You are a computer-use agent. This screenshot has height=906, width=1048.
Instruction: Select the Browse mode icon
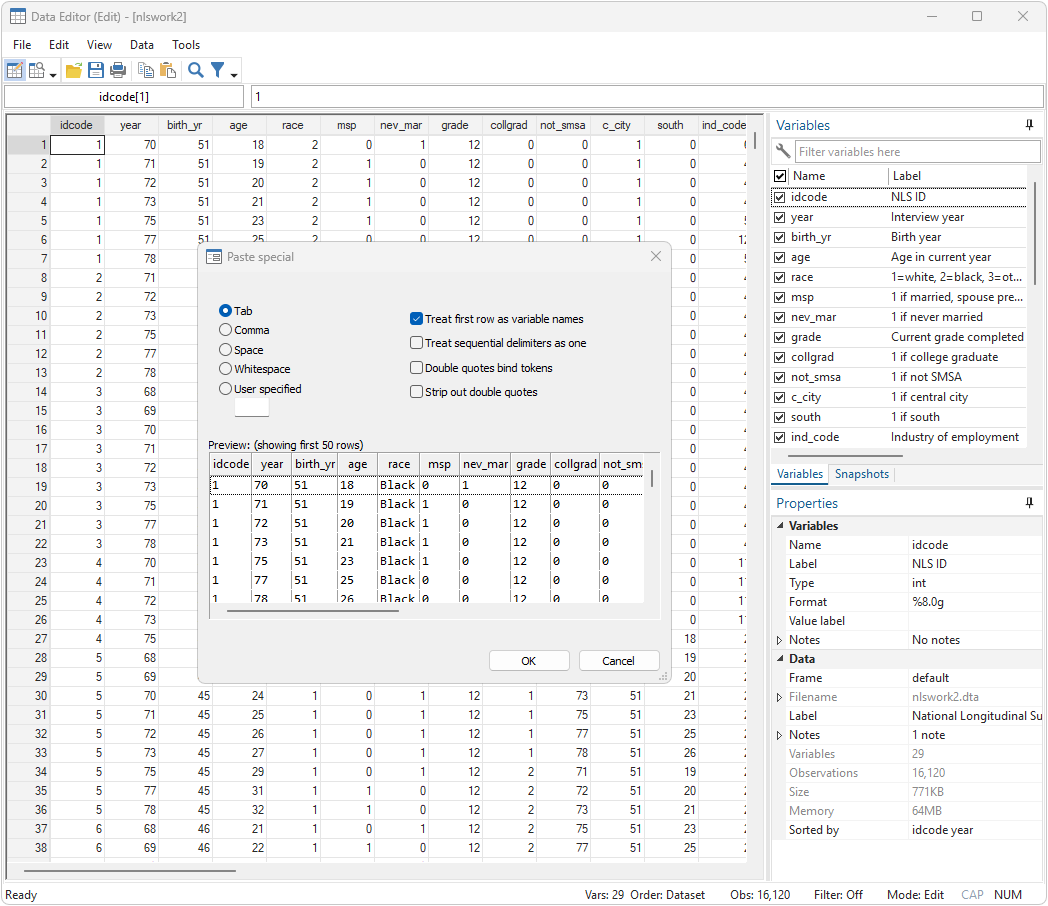[36, 70]
